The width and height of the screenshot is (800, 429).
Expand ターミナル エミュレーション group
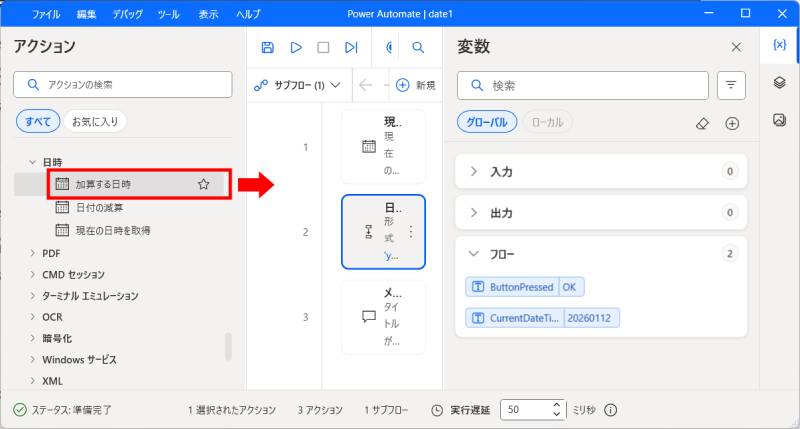33,296
